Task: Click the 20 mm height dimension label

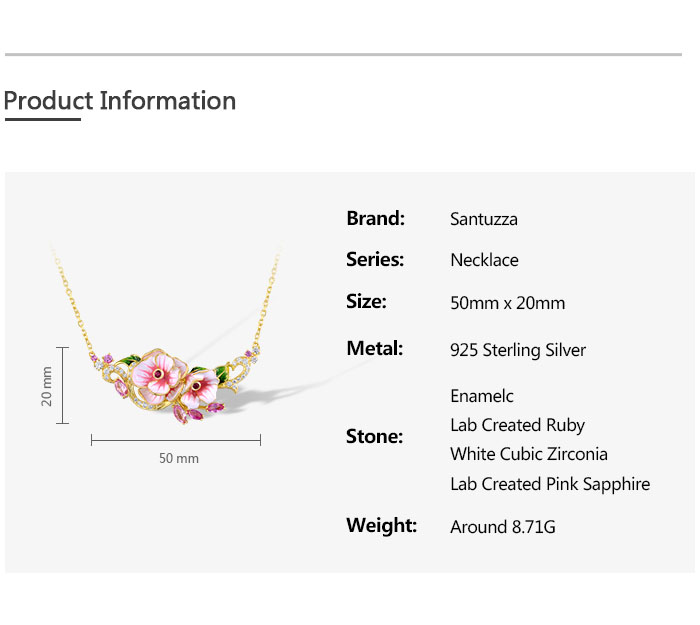Action: click(46, 385)
